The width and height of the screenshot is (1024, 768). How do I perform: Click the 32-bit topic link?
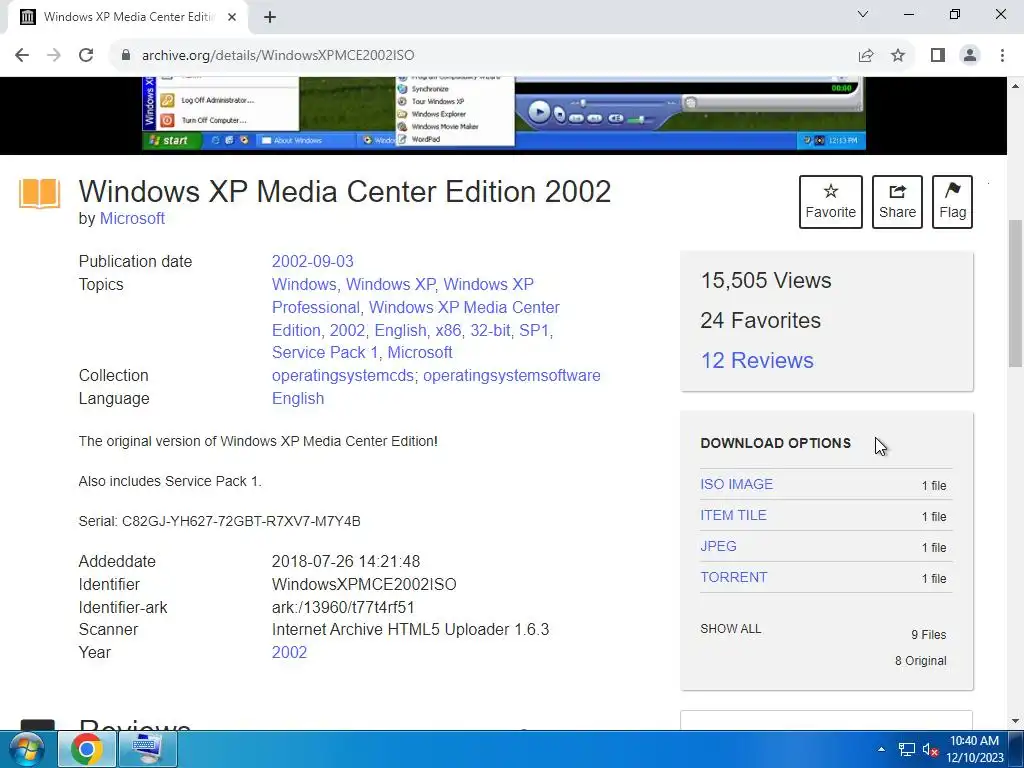pos(490,330)
